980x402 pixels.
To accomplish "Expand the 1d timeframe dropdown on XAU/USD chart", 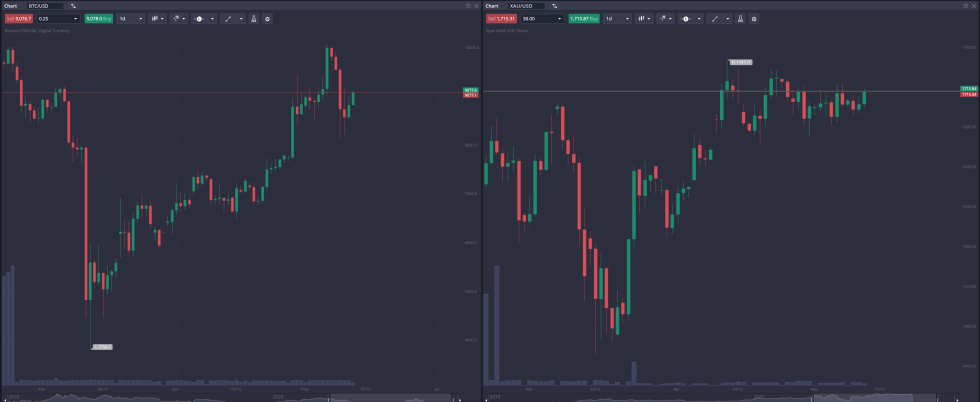I will pos(616,18).
